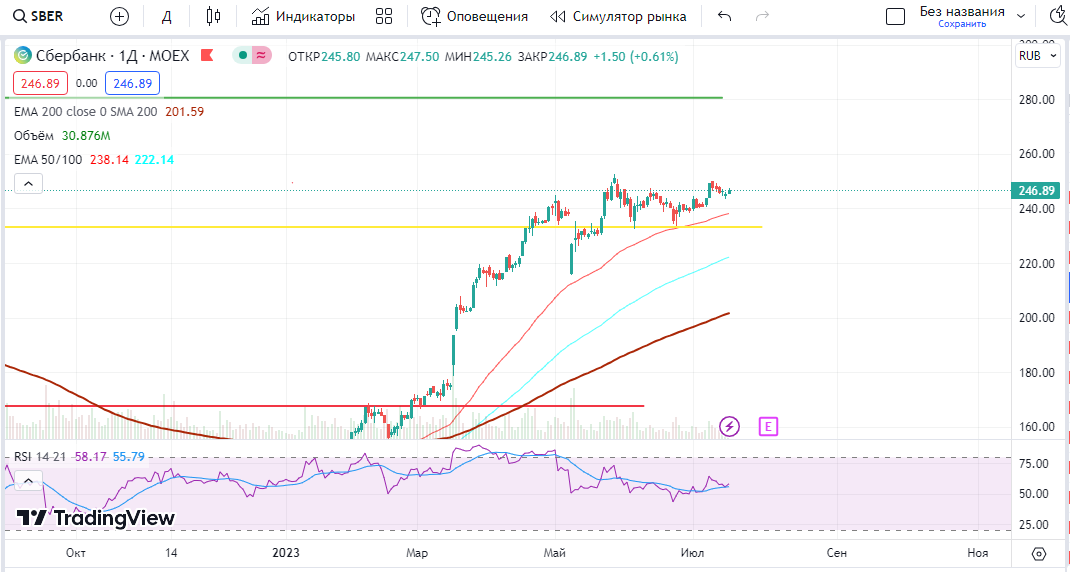Click the Сохранить link
This screenshot has width=1070, height=572.
[961, 24]
